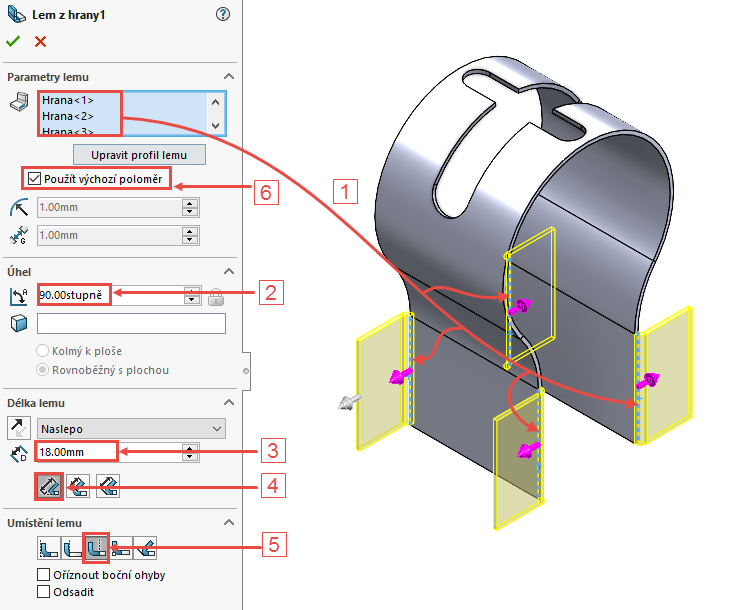This screenshot has width=750, height=610.
Task: Enable the Odsadit checkbox
Action: click(44, 592)
